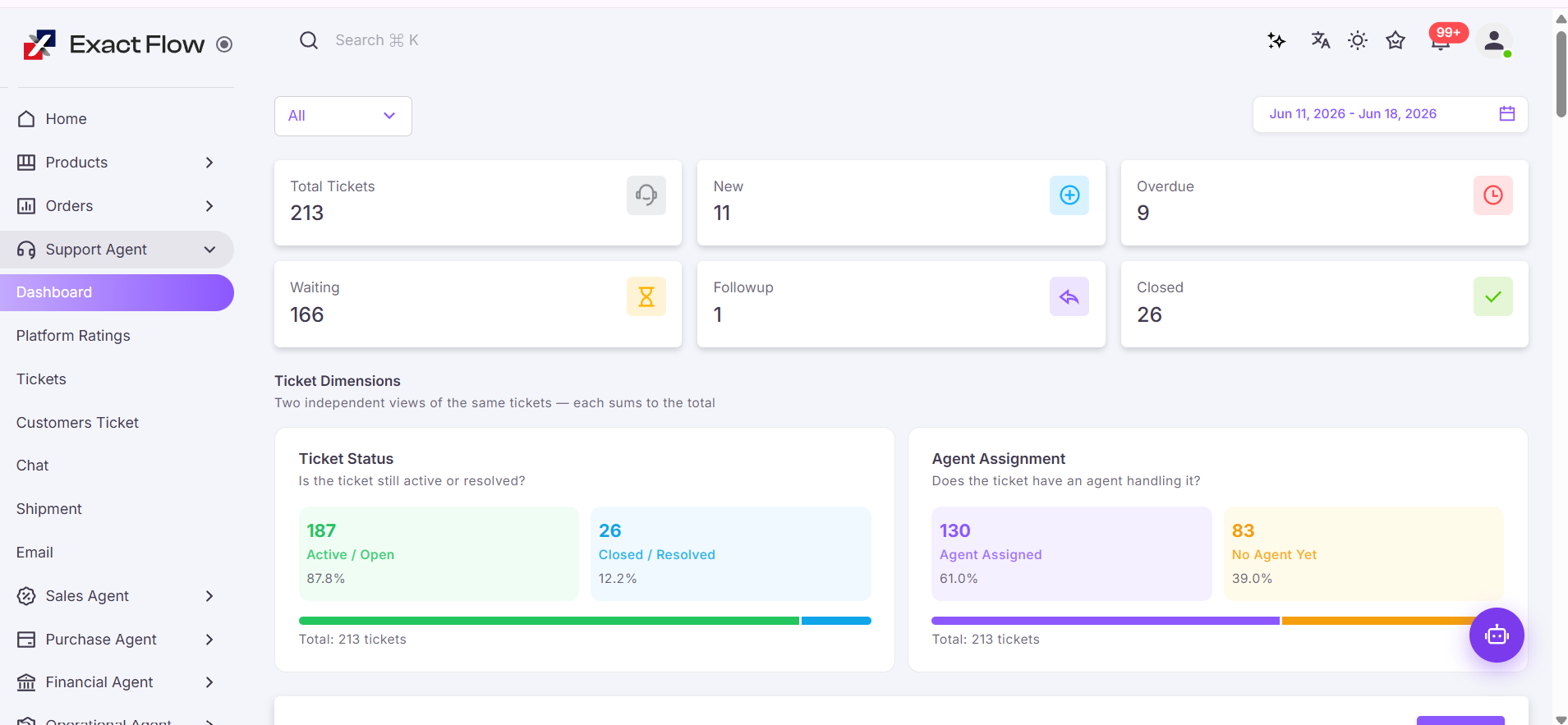Go to Home page link

click(x=67, y=119)
